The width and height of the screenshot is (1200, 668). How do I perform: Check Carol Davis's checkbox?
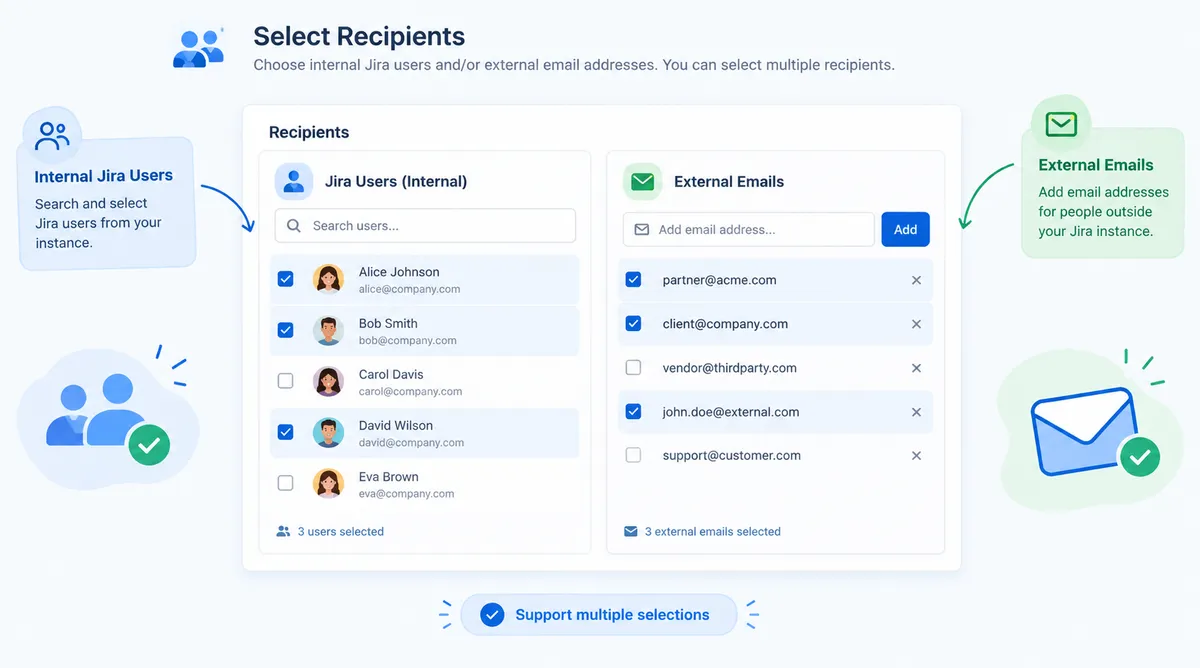point(285,381)
